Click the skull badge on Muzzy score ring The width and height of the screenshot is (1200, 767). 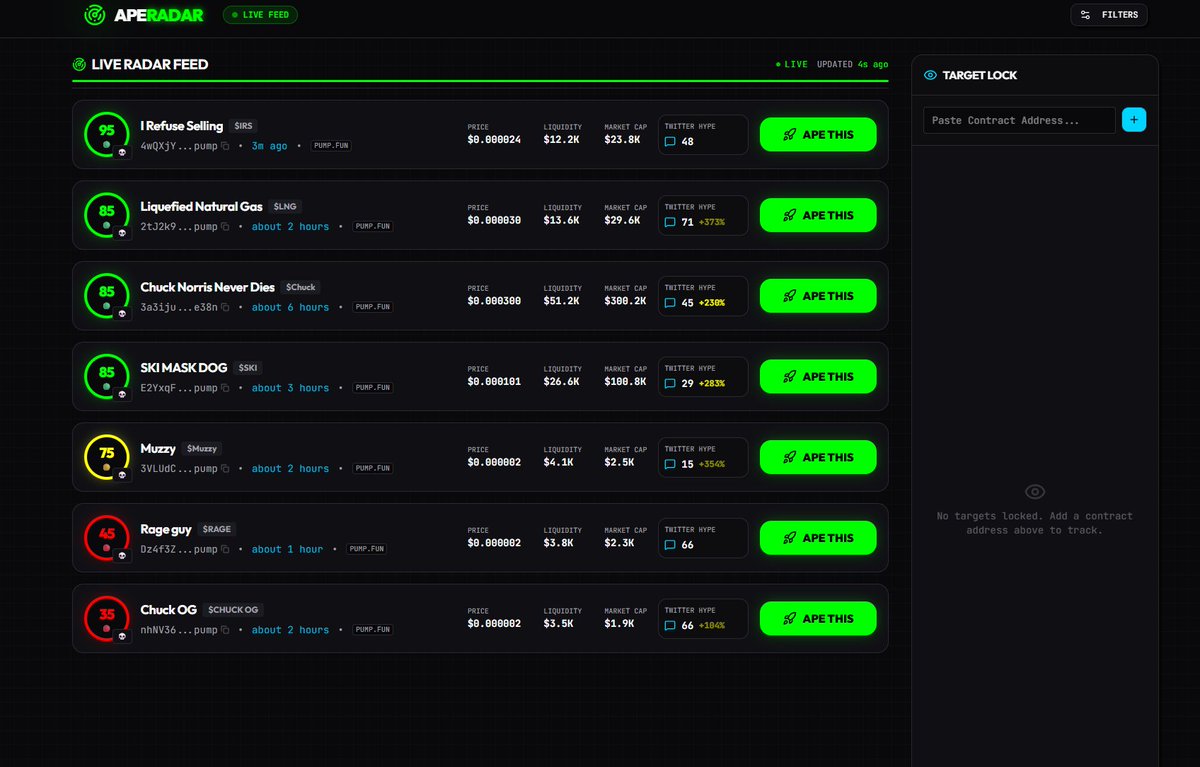122,476
